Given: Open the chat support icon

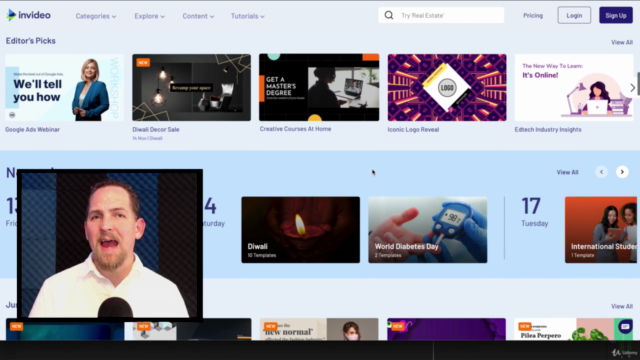Looking at the screenshot, I should coord(625,327).
